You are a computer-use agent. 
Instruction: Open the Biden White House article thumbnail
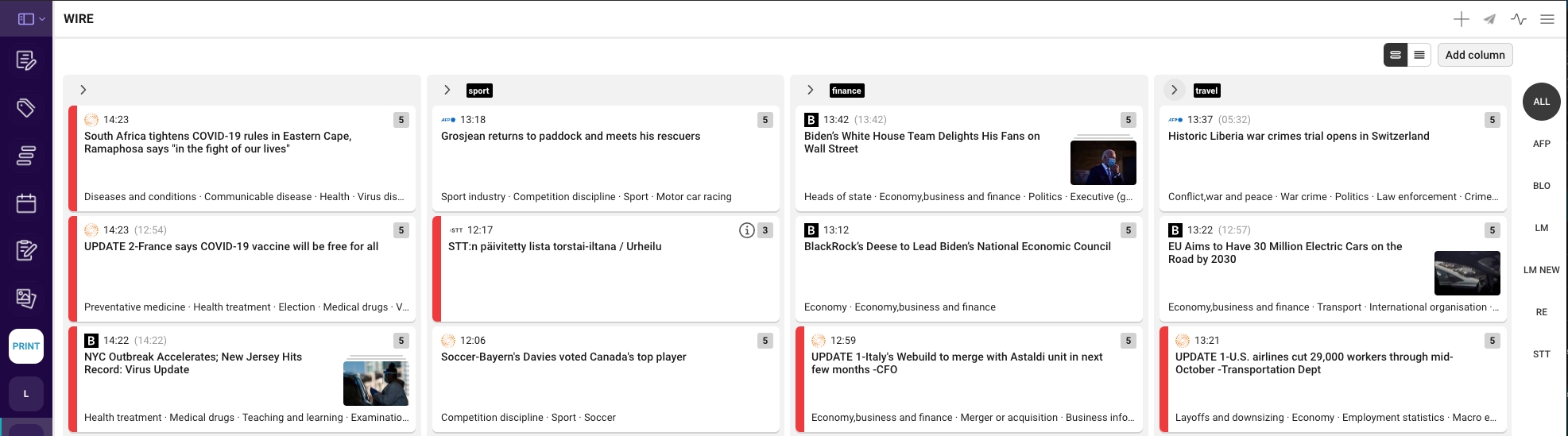tap(1103, 162)
